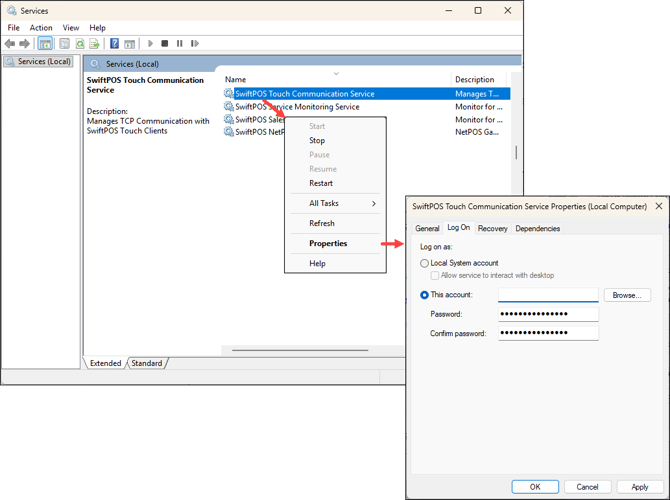This screenshot has height=500, width=670.
Task: Choose Pause in the context menu
Action: [x=335, y=155]
